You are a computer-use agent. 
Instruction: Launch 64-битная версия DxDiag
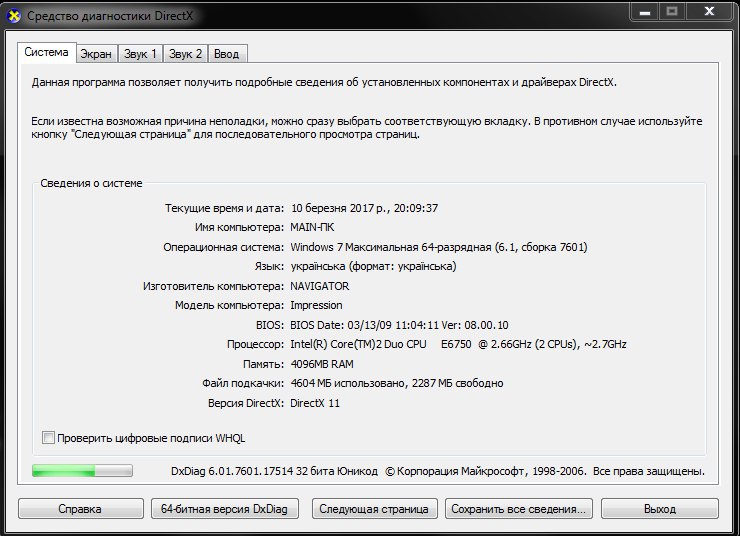click(224, 509)
